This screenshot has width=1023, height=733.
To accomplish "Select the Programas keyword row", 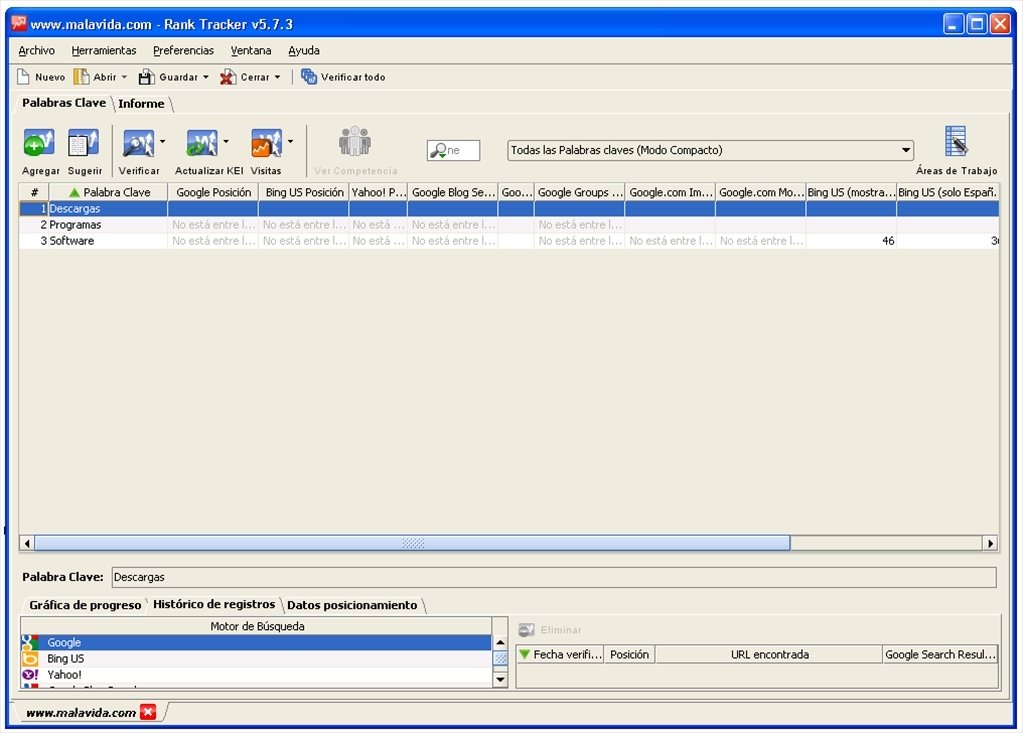I will [x=509, y=225].
